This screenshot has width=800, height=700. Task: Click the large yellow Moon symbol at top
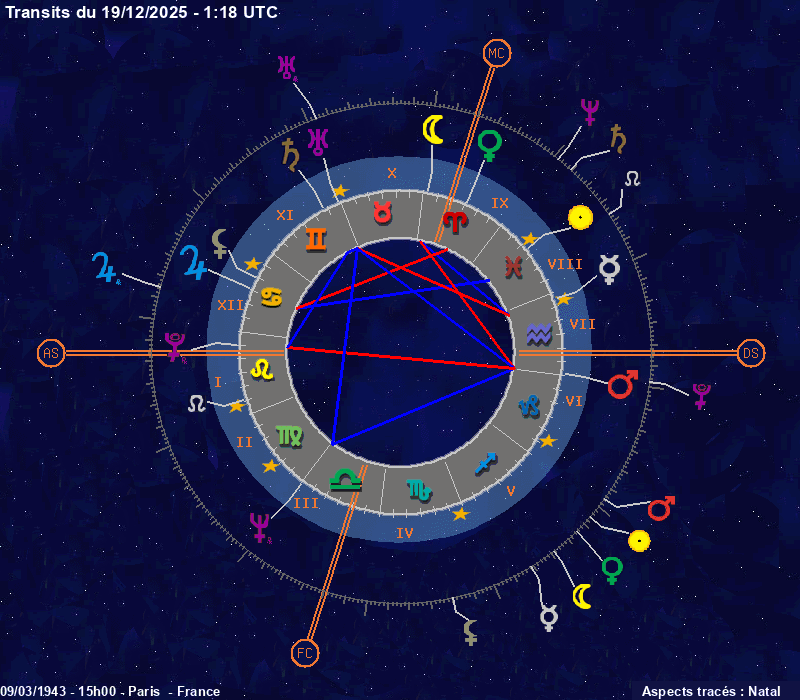[x=432, y=130]
